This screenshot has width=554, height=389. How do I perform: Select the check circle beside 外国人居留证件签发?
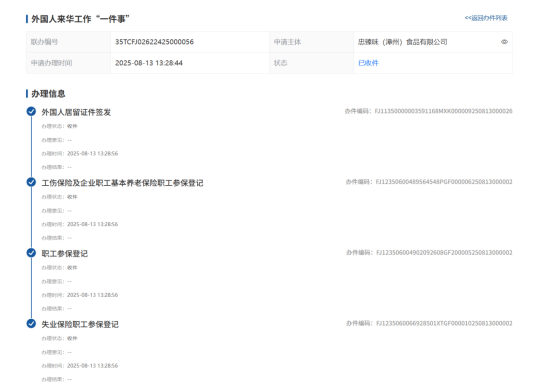tap(31, 112)
